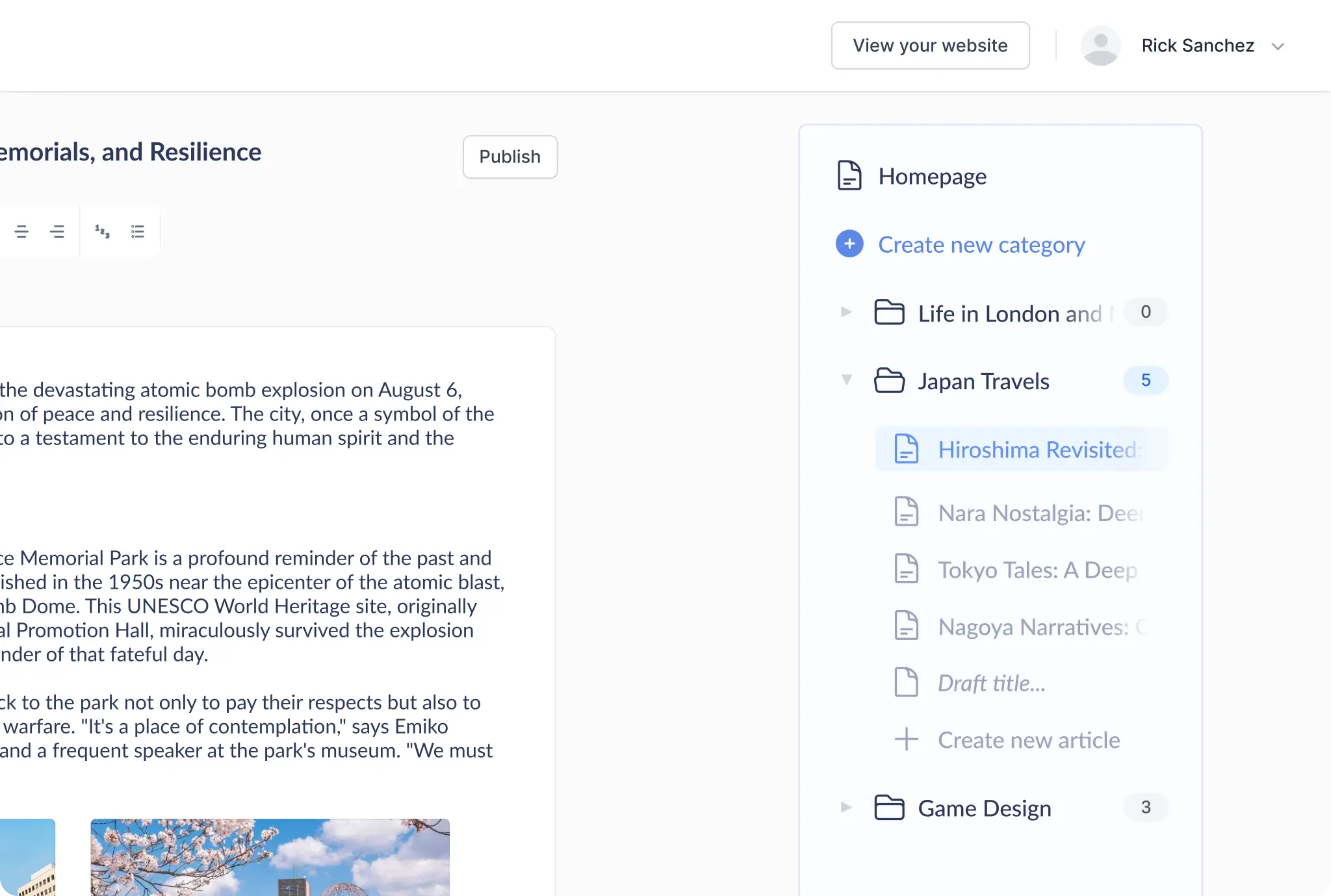Expand the Game Design category

point(846,808)
